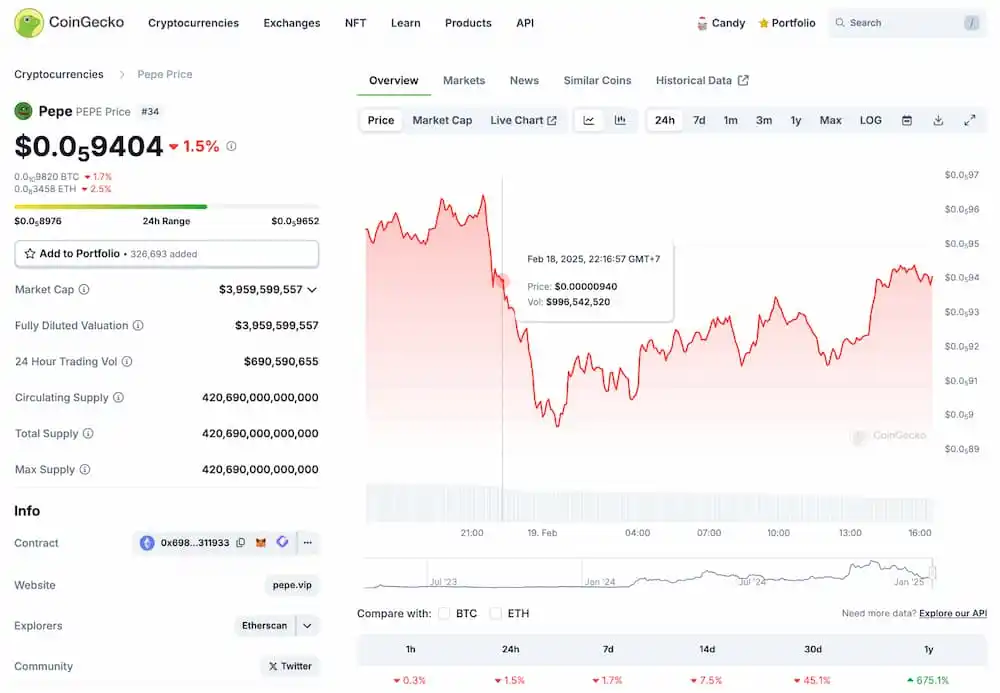Expand the chart to fullscreen

point(969,120)
